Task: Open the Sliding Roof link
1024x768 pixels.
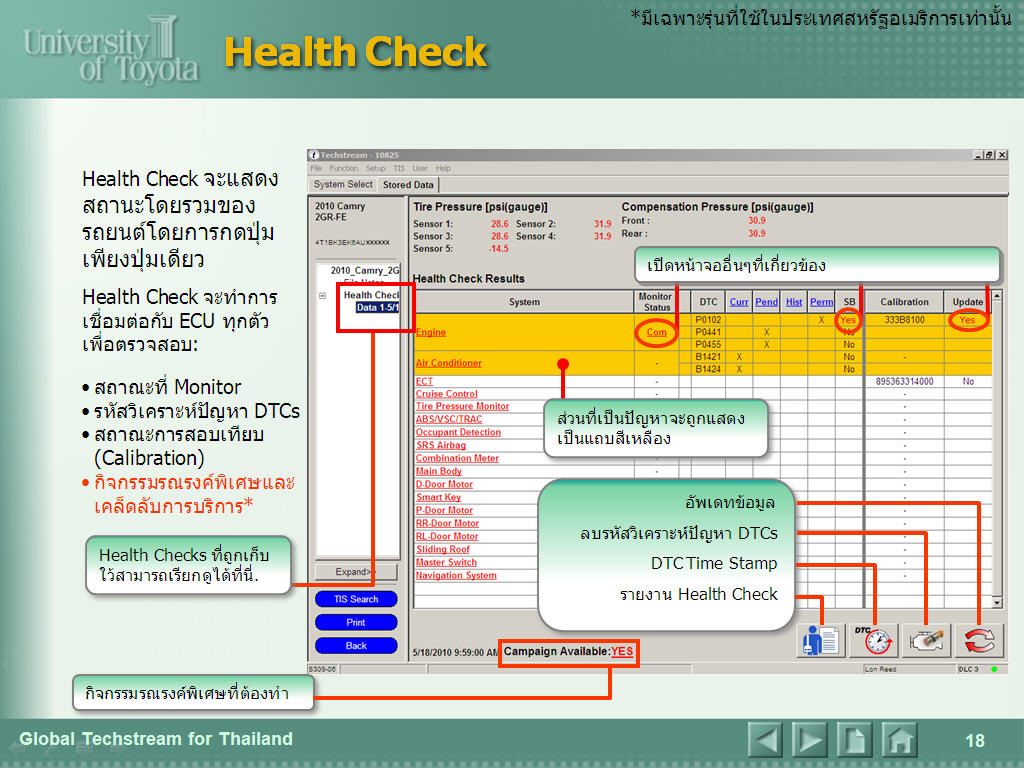Action: click(x=443, y=550)
